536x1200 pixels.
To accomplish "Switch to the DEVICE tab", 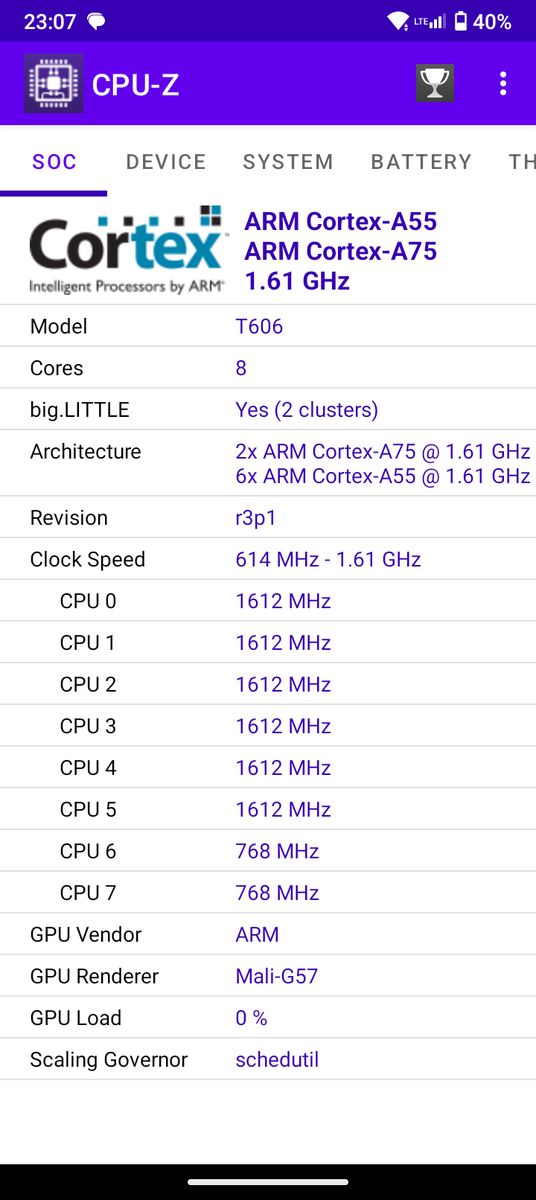I will tap(166, 162).
